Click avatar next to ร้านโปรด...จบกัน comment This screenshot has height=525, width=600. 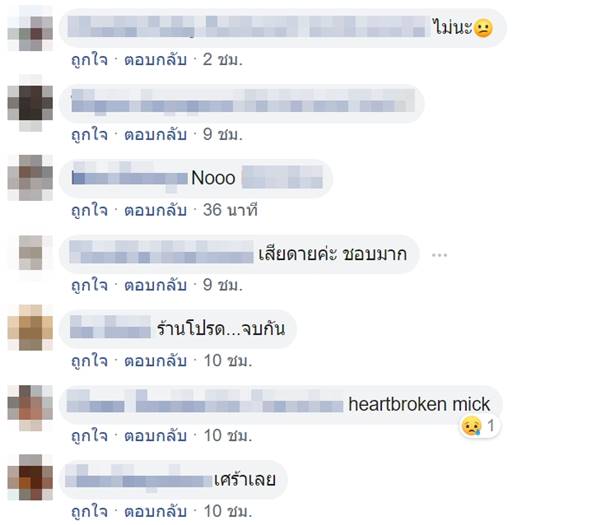30,328
